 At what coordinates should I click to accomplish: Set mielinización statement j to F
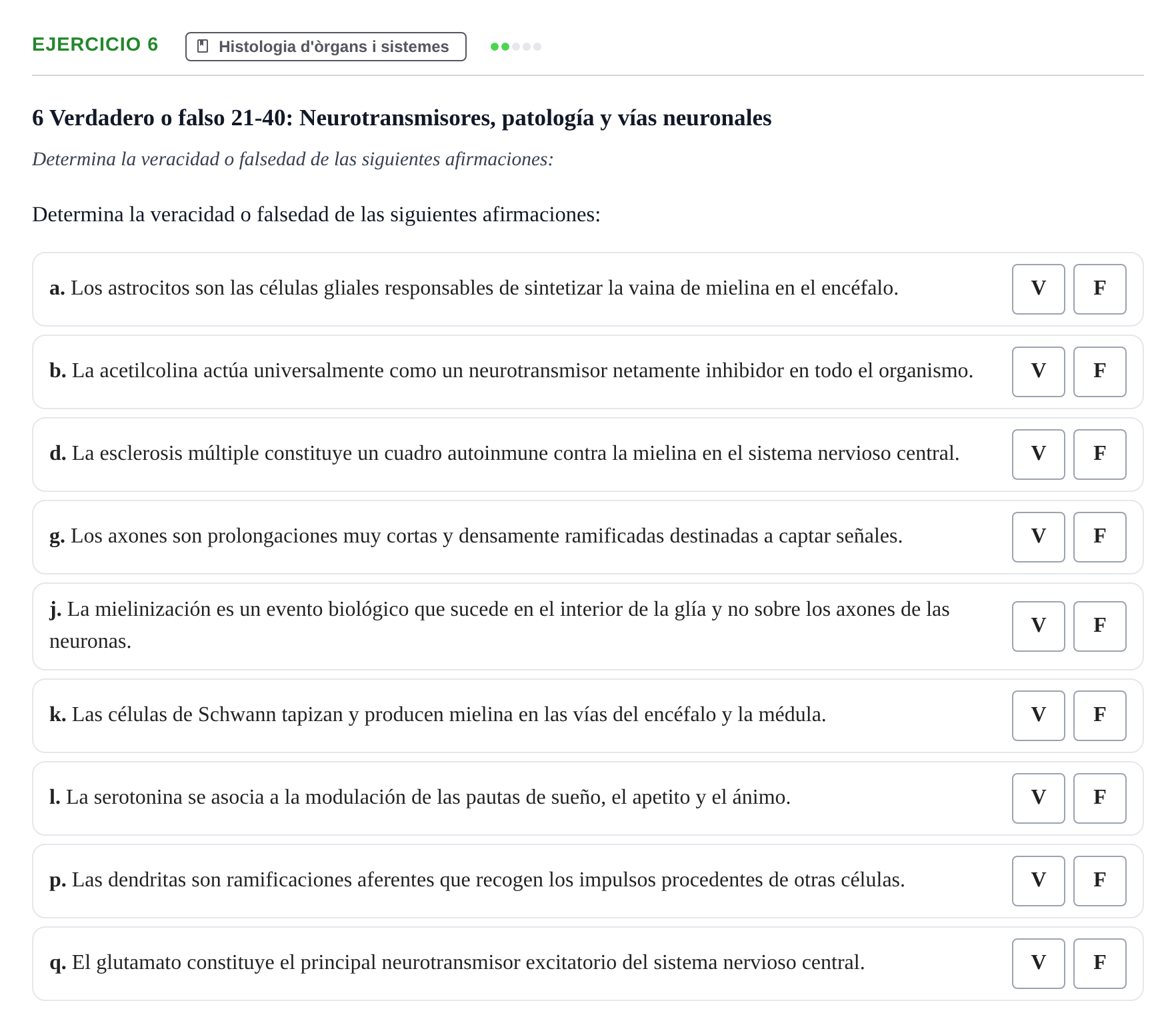1099,626
